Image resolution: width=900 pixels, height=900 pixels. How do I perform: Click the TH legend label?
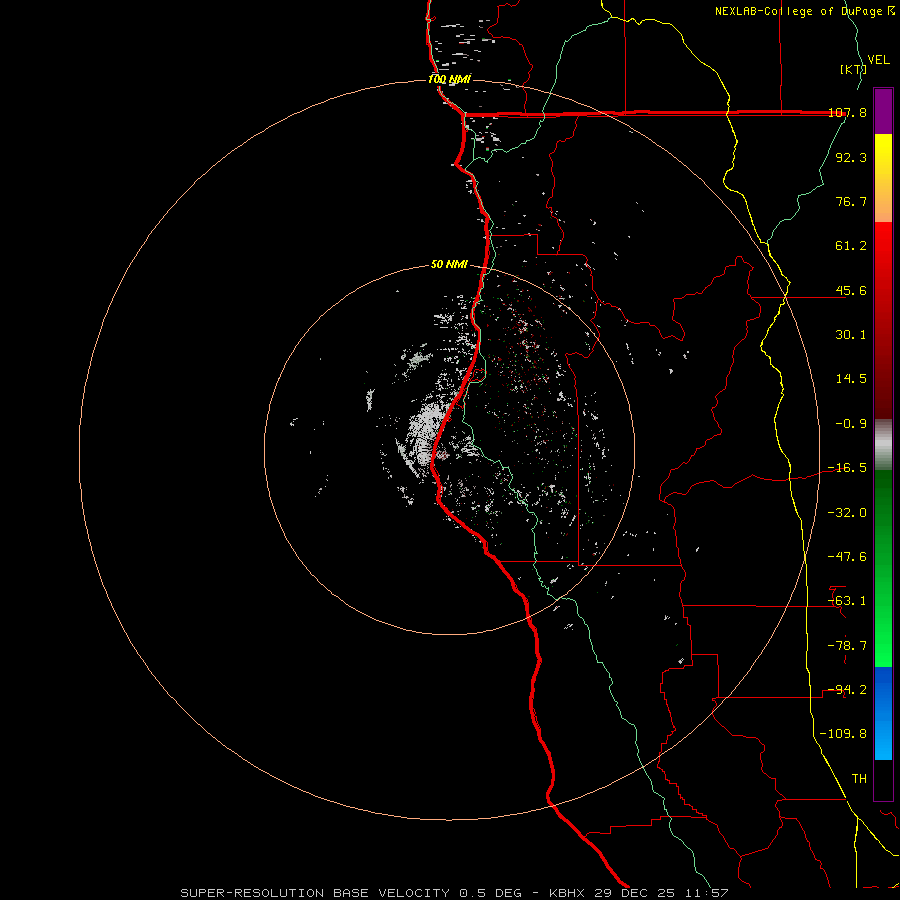pos(859,779)
